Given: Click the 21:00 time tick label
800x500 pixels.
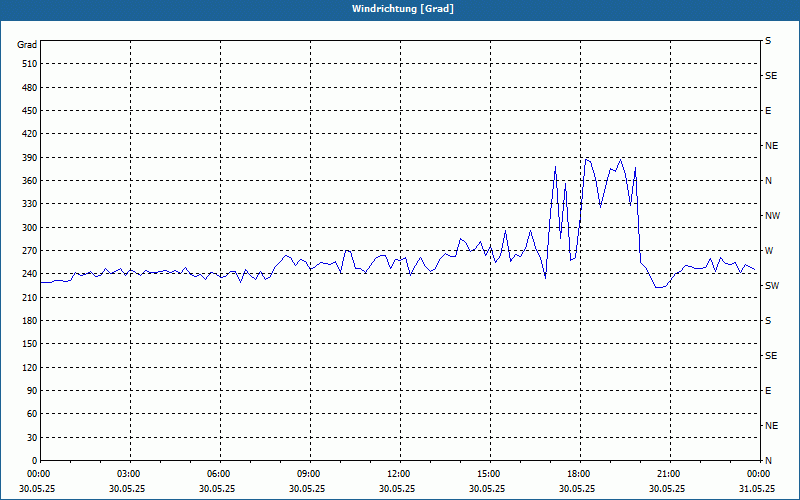Looking at the screenshot, I should click(667, 474).
